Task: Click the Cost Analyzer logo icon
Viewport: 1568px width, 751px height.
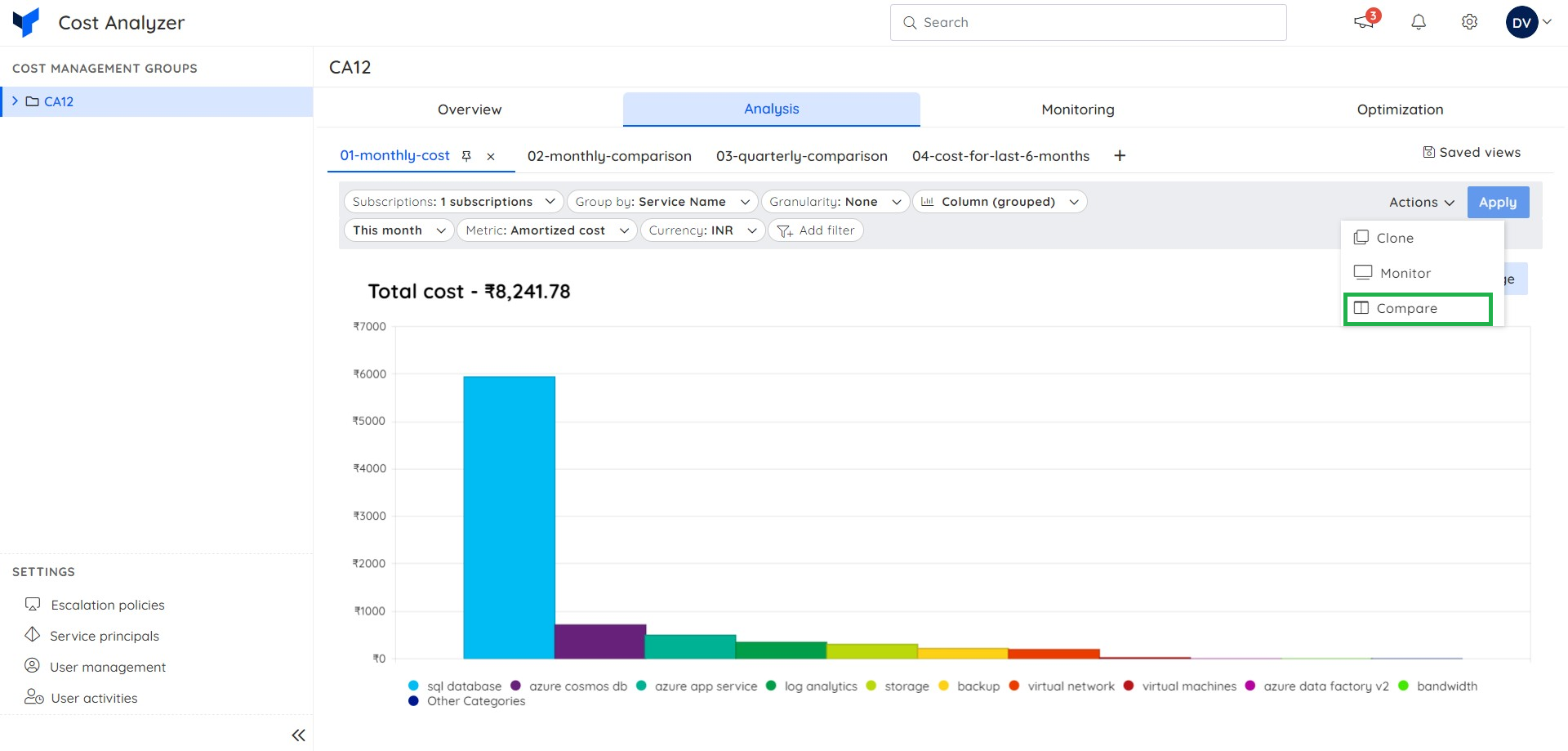Action: 26,22
